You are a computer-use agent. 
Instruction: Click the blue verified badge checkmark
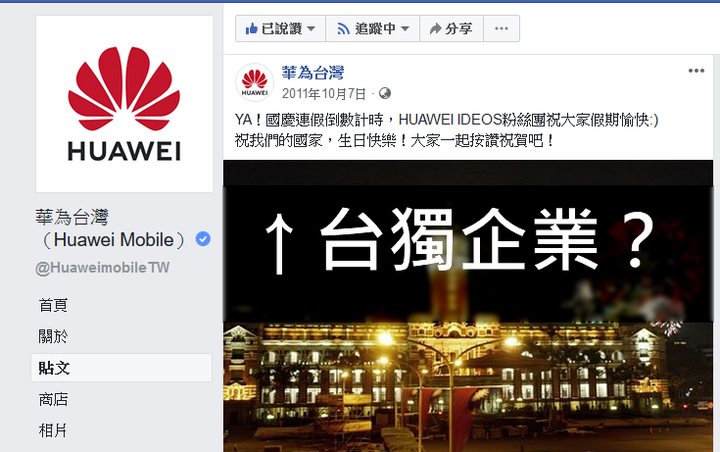pos(203,239)
